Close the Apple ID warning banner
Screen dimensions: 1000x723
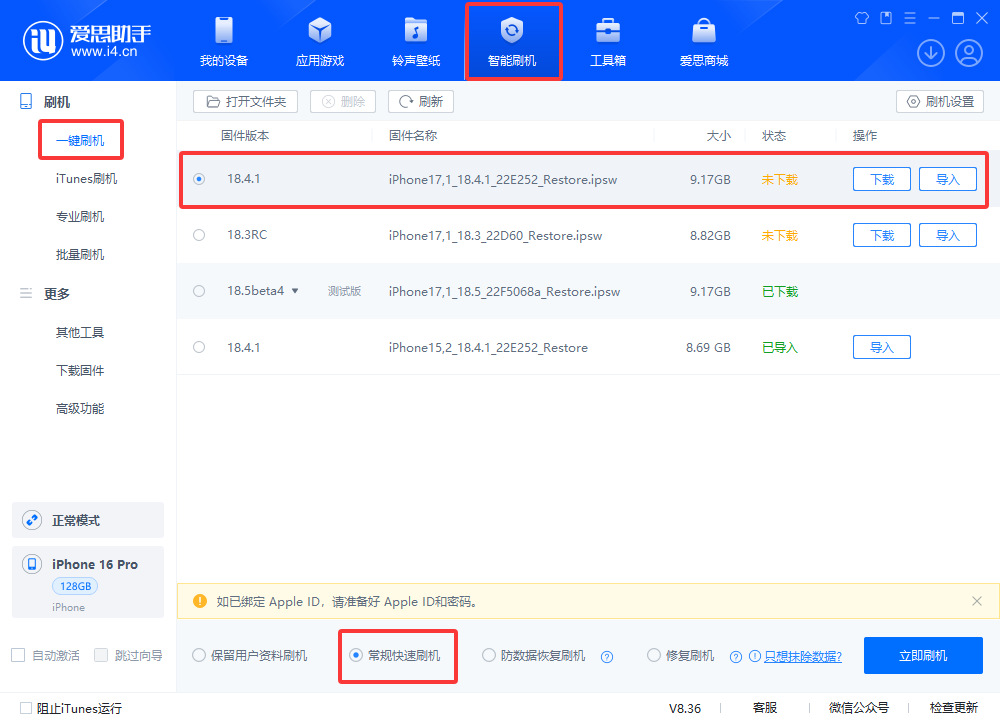[x=977, y=601]
